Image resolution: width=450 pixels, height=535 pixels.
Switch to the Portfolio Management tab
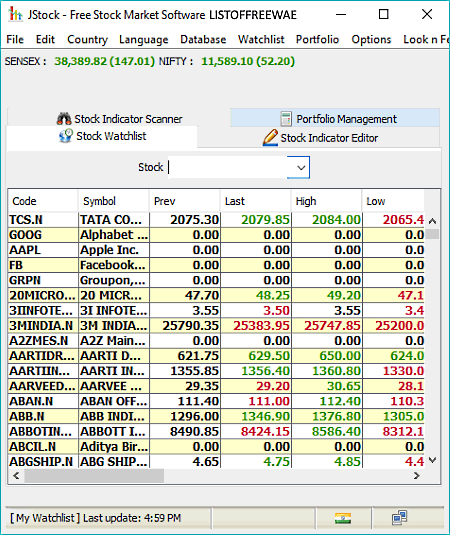tap(335, 118)
